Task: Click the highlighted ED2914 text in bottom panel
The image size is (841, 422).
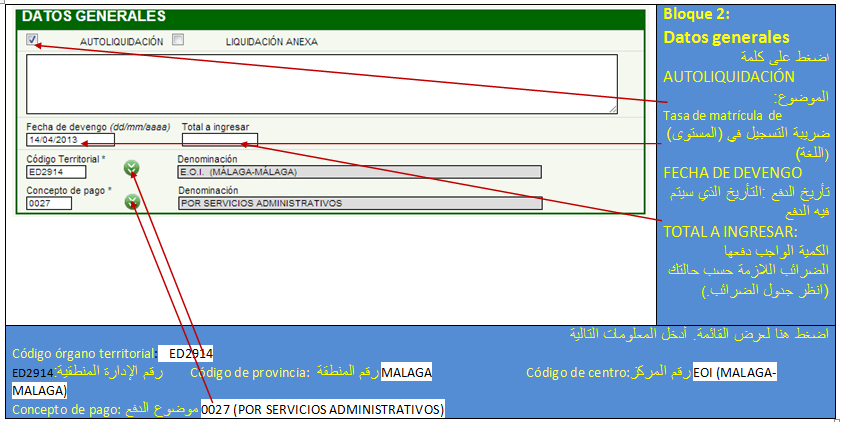Action: [x=189, y=353]
